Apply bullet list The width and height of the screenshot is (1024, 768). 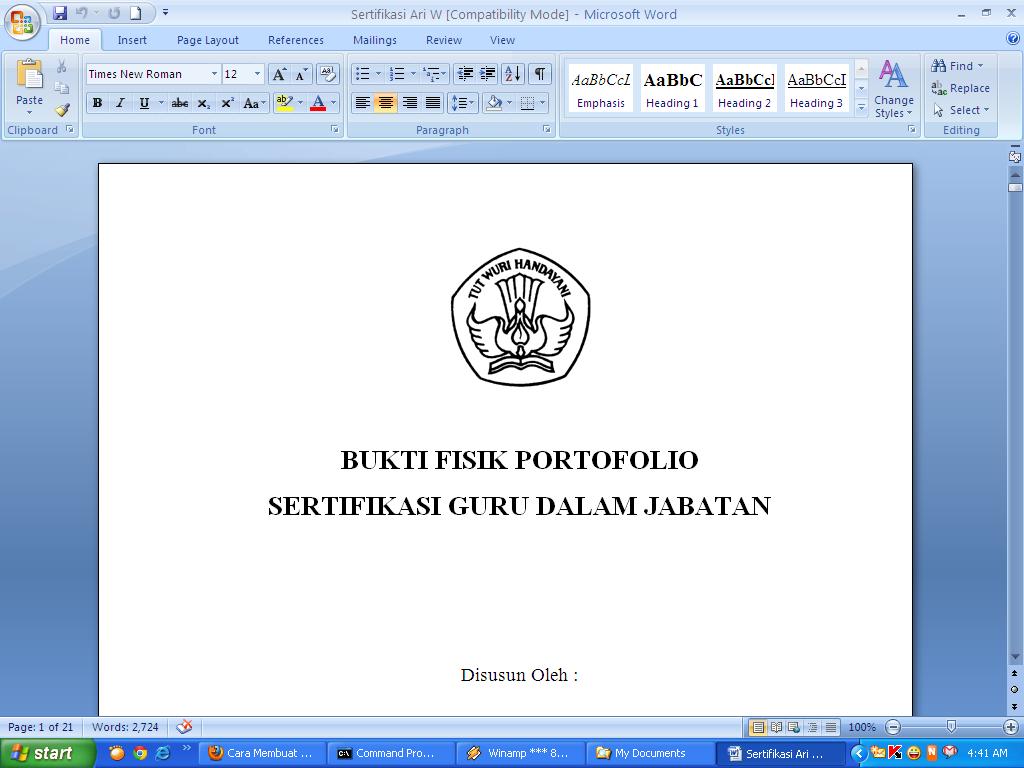pyautogui.click(x=362, y=74)
